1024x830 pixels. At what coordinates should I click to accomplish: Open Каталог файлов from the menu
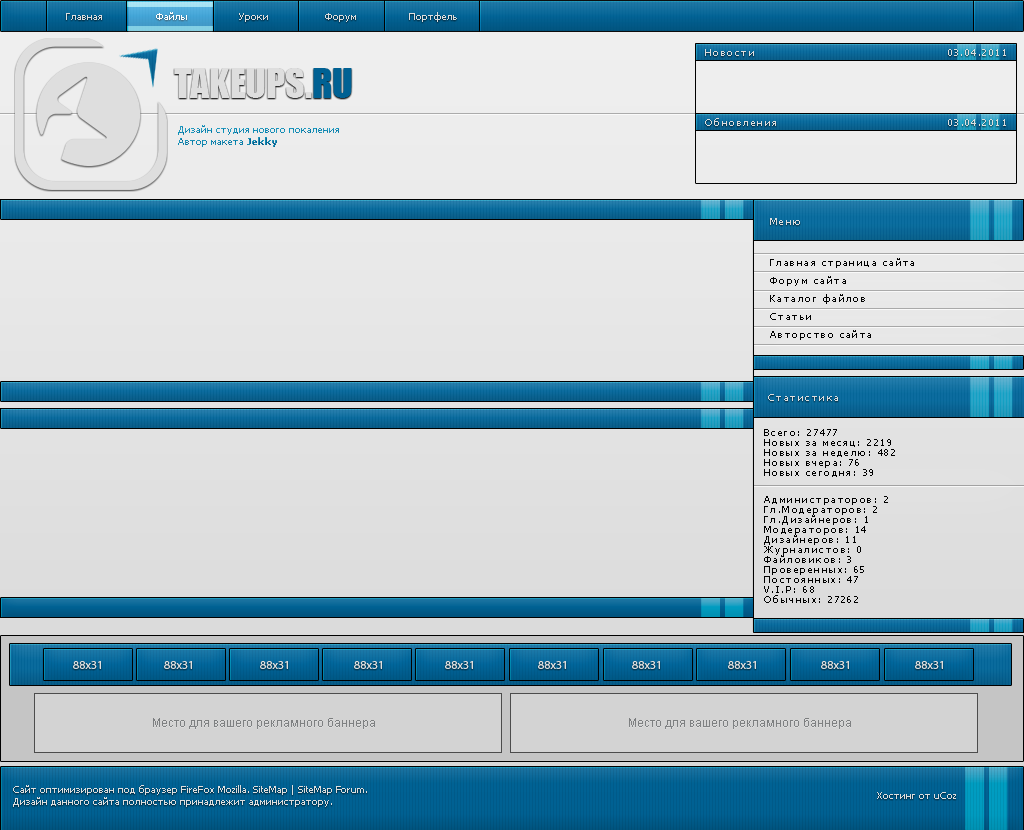(x=817, y=299)
